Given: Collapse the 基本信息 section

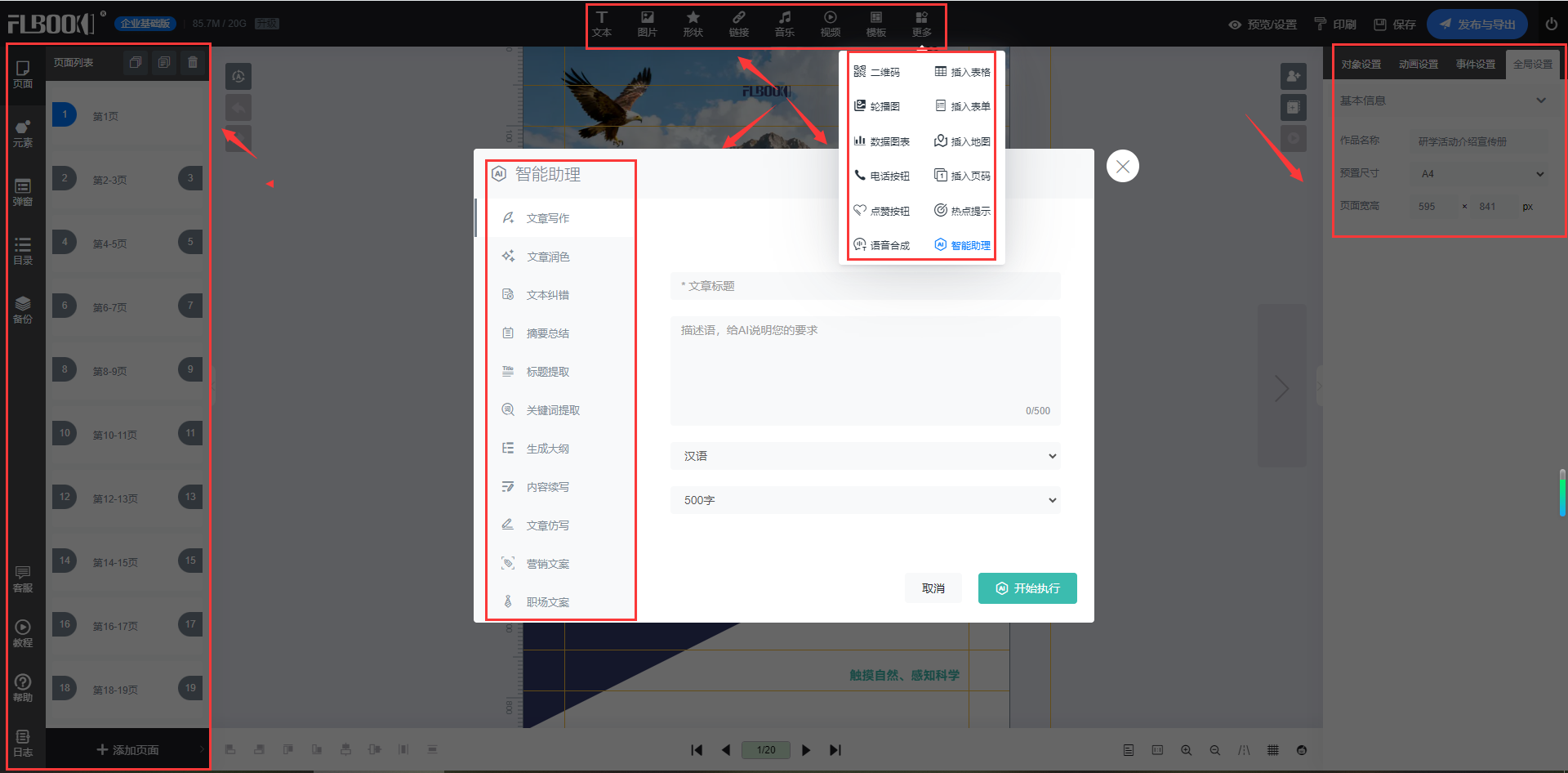Looking at the screenshot, I should 1540,101.
